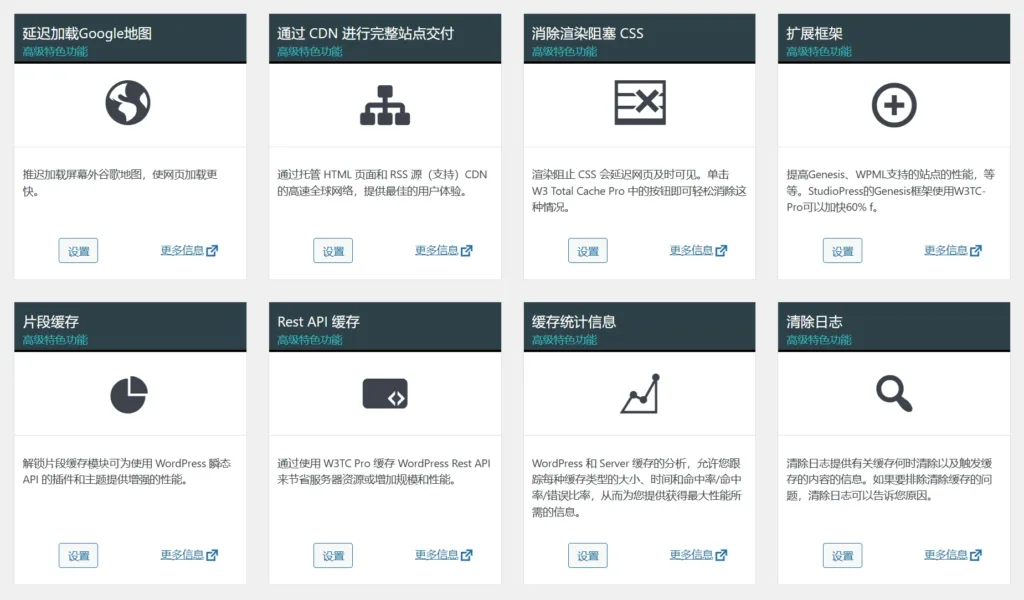The image size is (1024, 600).
Task: Open 设置 for 延迟加载Google地图
Action: pos(78,251)
